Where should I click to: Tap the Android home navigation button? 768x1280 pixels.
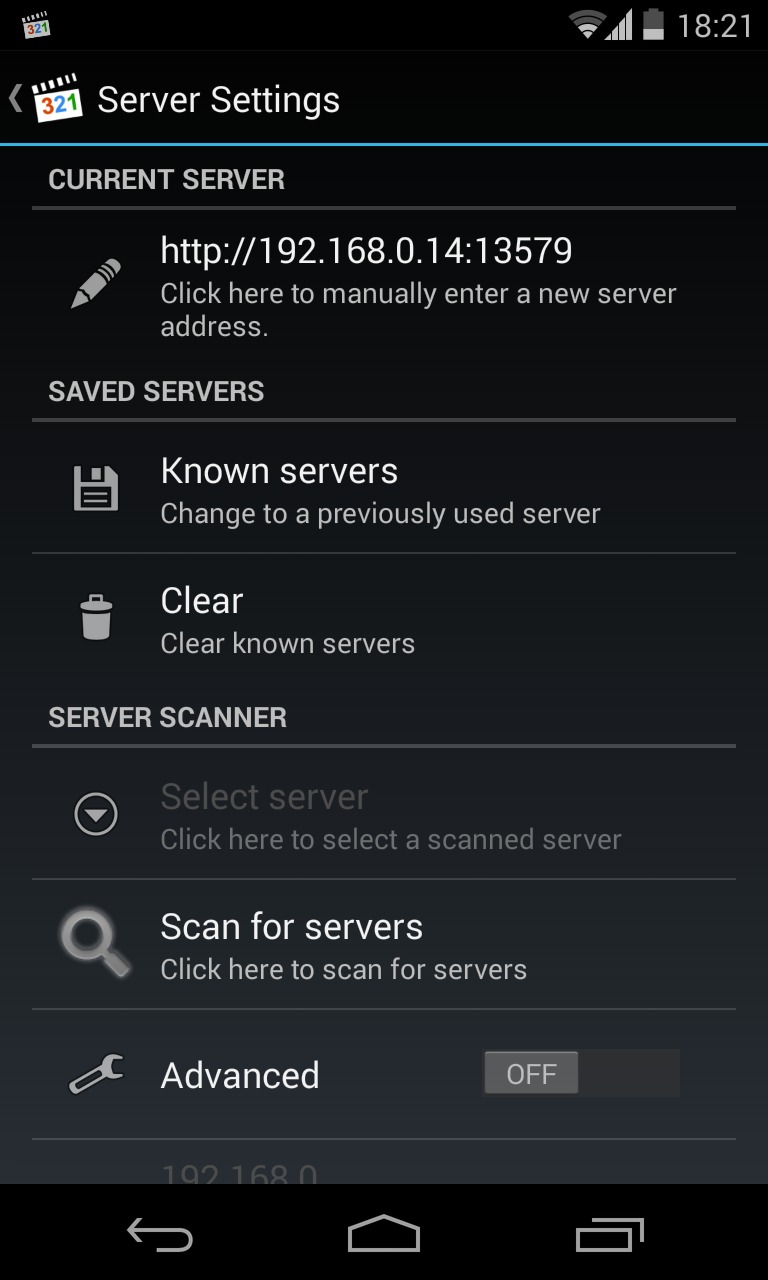(x=384, y=1234)
